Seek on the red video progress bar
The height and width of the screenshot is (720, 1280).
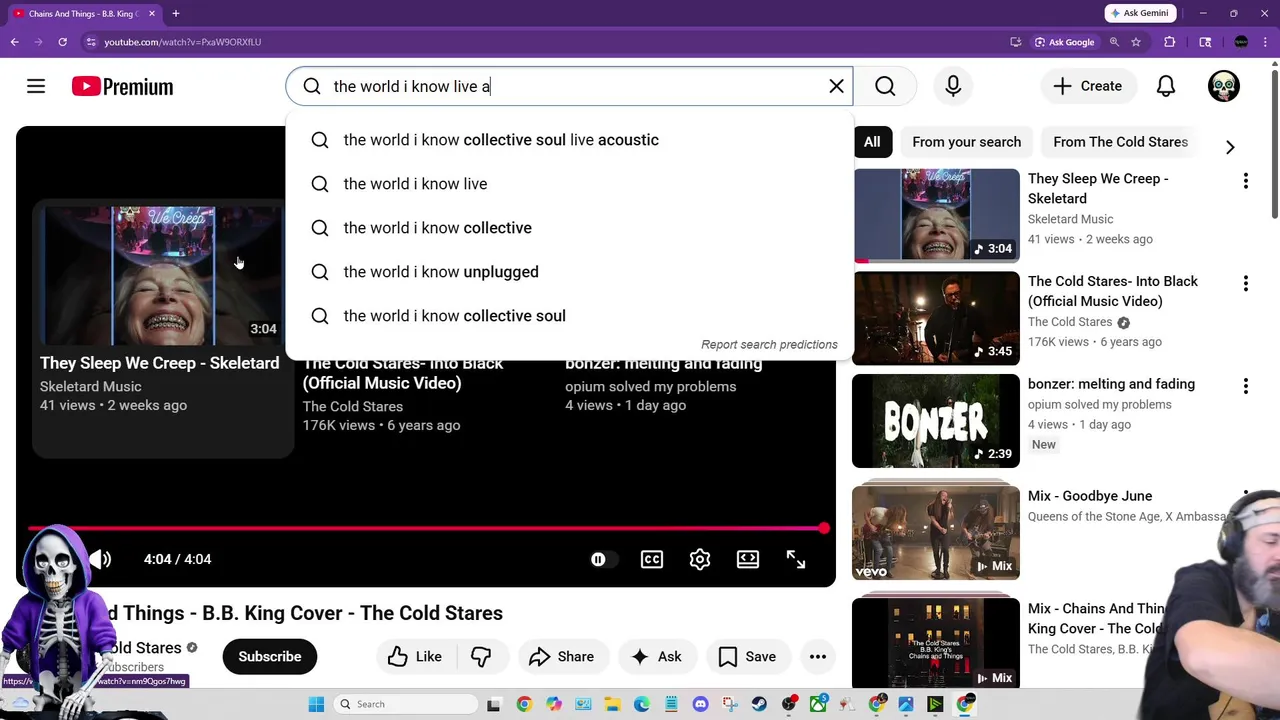click(x=425, y=528)
